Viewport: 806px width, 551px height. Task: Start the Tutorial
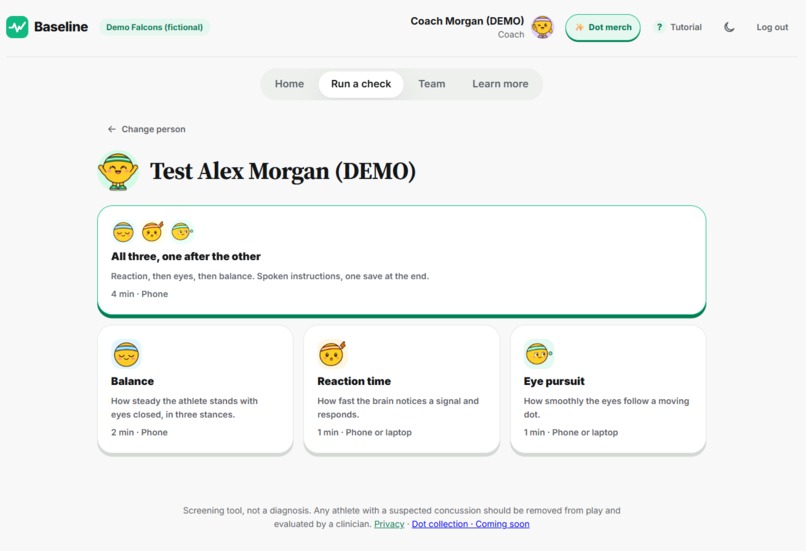(x=678, y=27)
